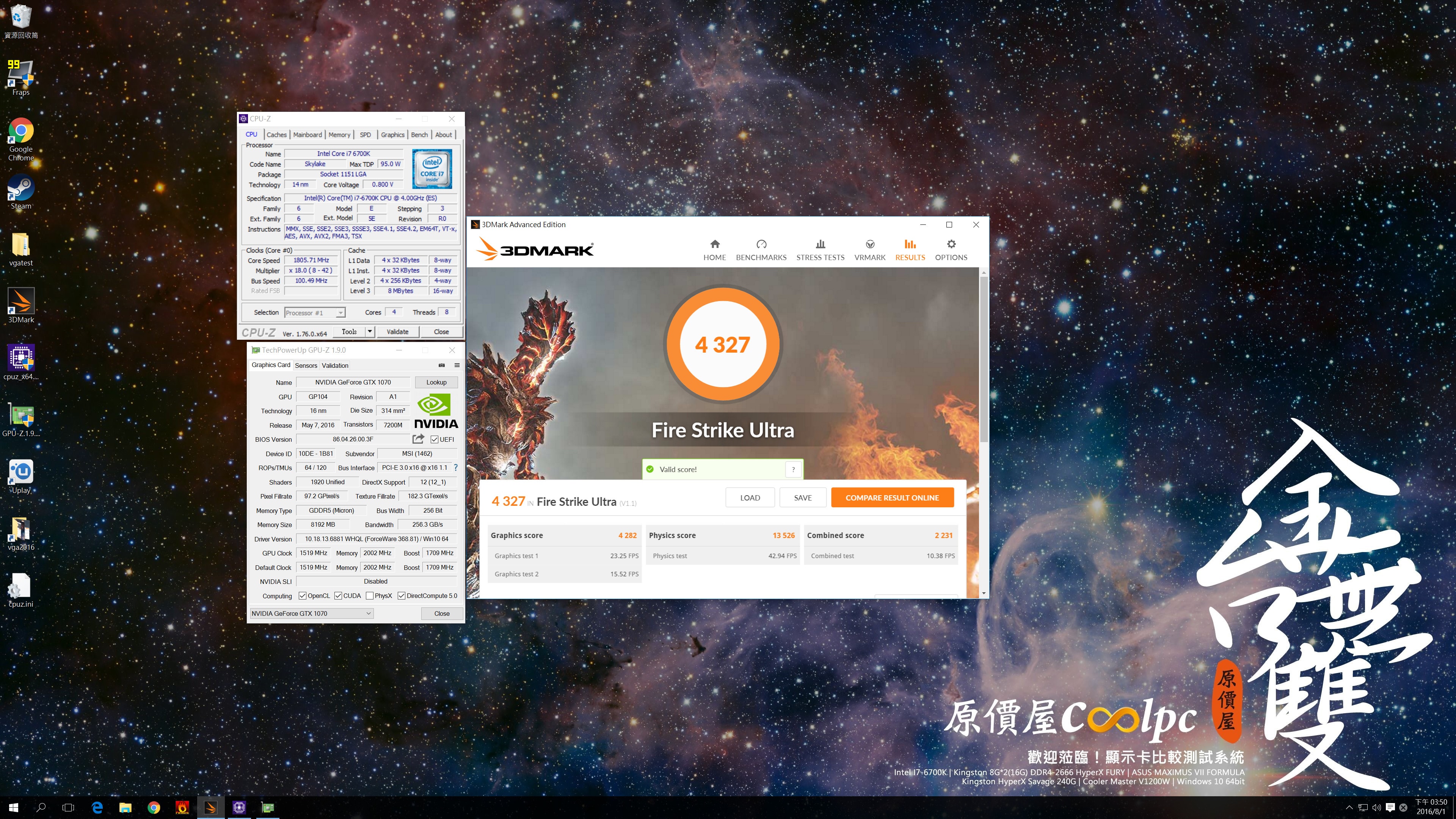Toggle the UEFI checkbox in GPU-Z
This screenshot has height=819, width=1456.
(x=434, y=439)
